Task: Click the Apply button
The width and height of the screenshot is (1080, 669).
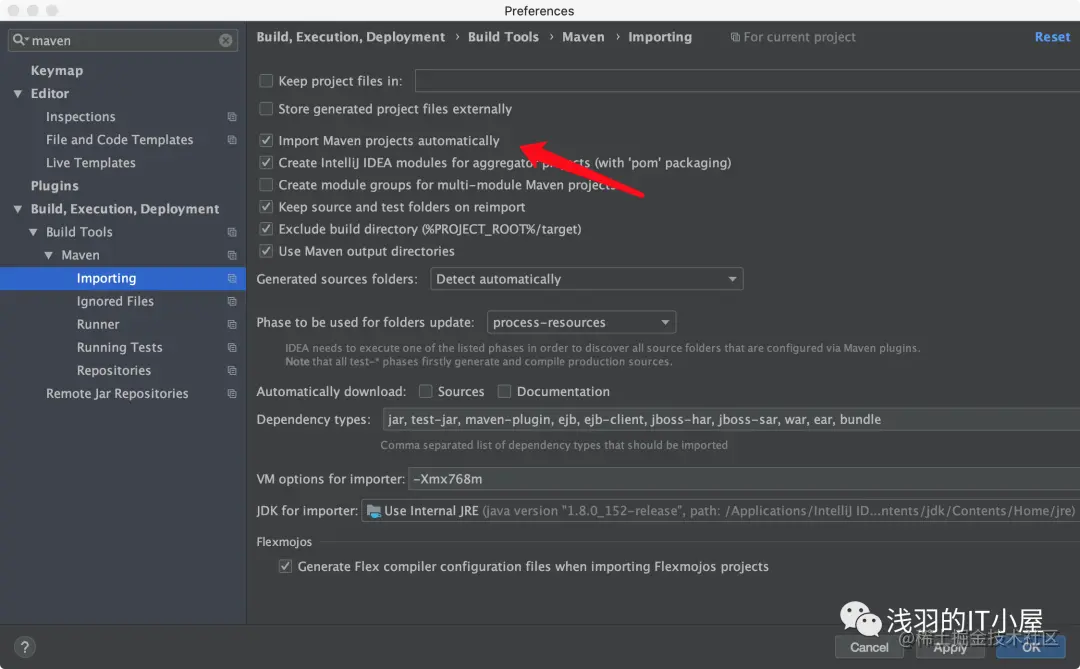Action: (x=950, y=647)
